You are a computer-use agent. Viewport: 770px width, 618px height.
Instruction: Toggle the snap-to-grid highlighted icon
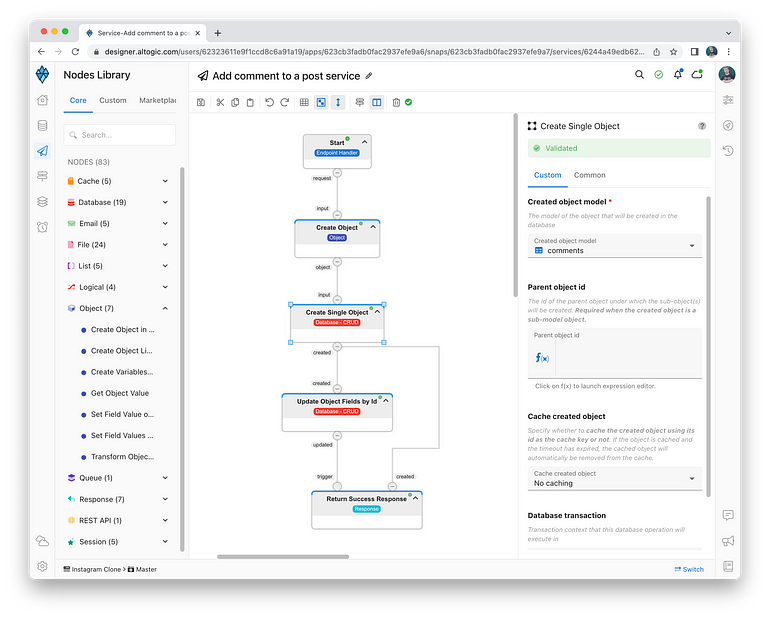point(321,102)
